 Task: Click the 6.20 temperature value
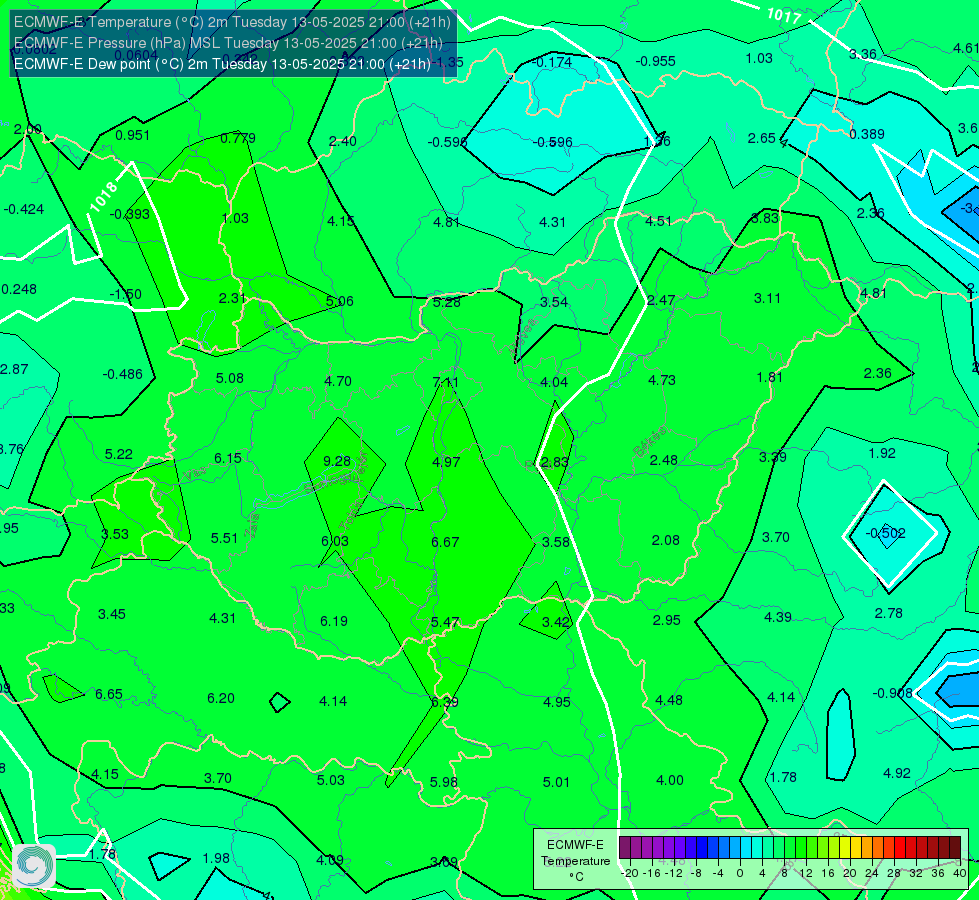[x=221, y=698]
